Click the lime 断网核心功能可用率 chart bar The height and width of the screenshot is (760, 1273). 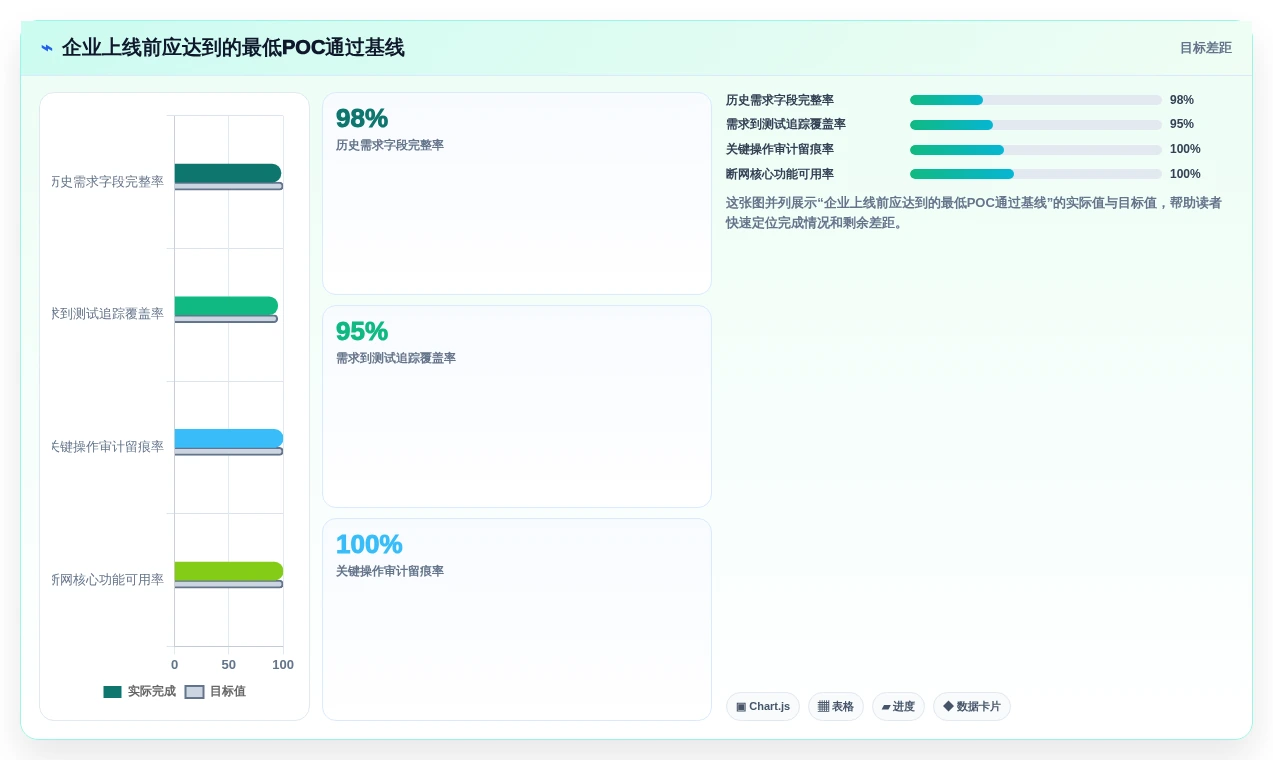coord(229,571)
